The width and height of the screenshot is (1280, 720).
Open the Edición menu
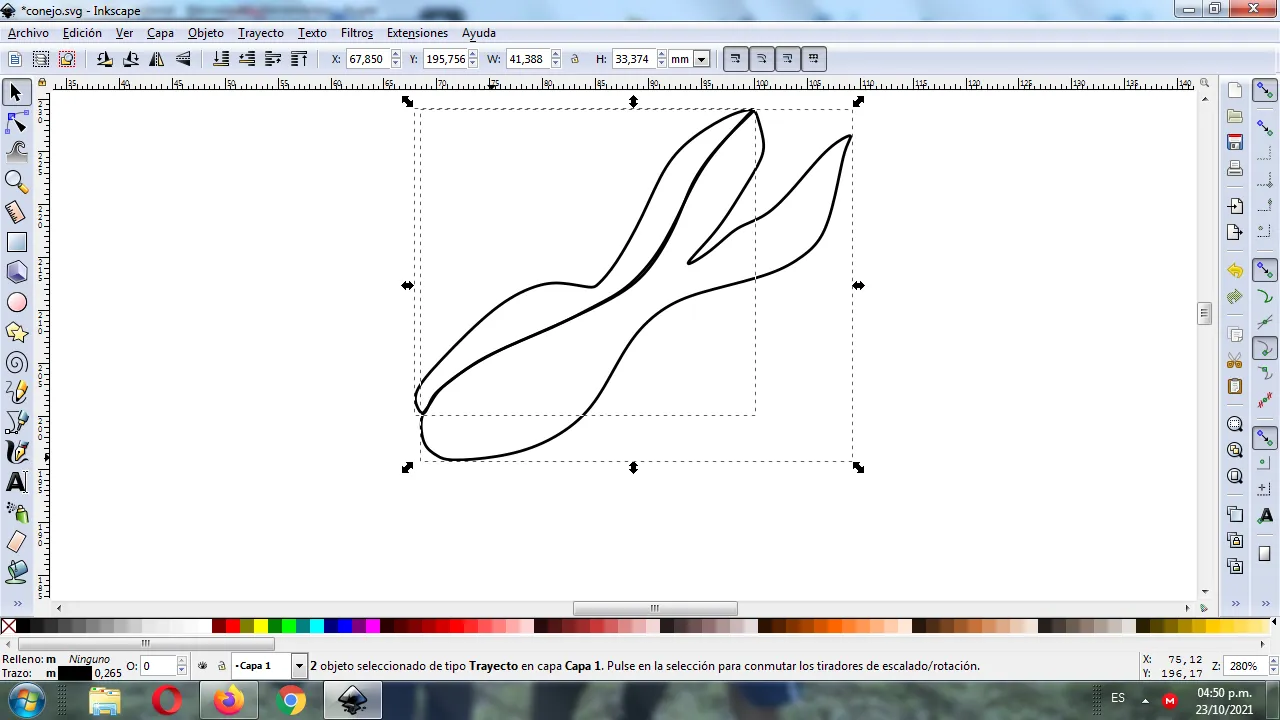82,33
